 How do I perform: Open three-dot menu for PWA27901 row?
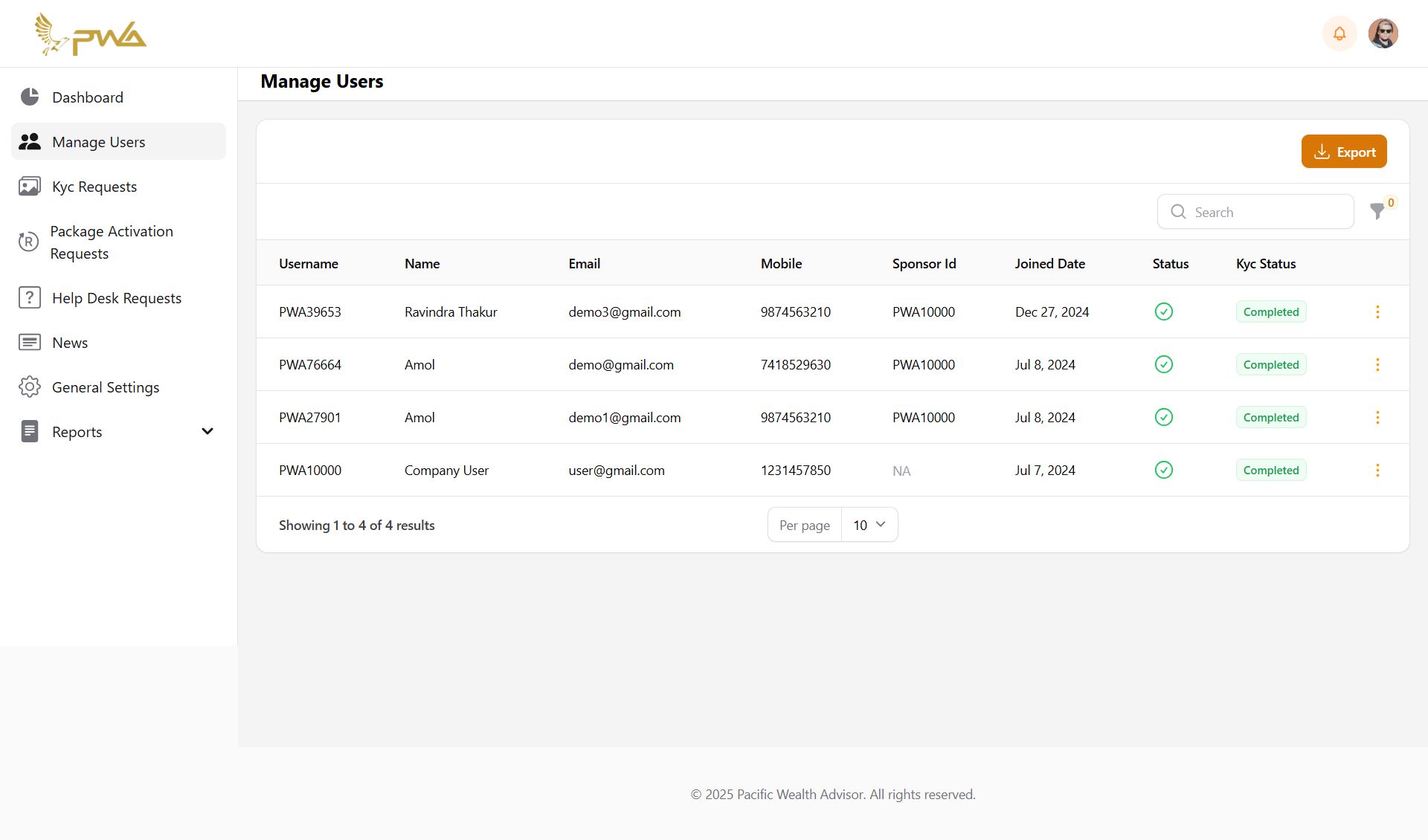(x=1377, y=418)
